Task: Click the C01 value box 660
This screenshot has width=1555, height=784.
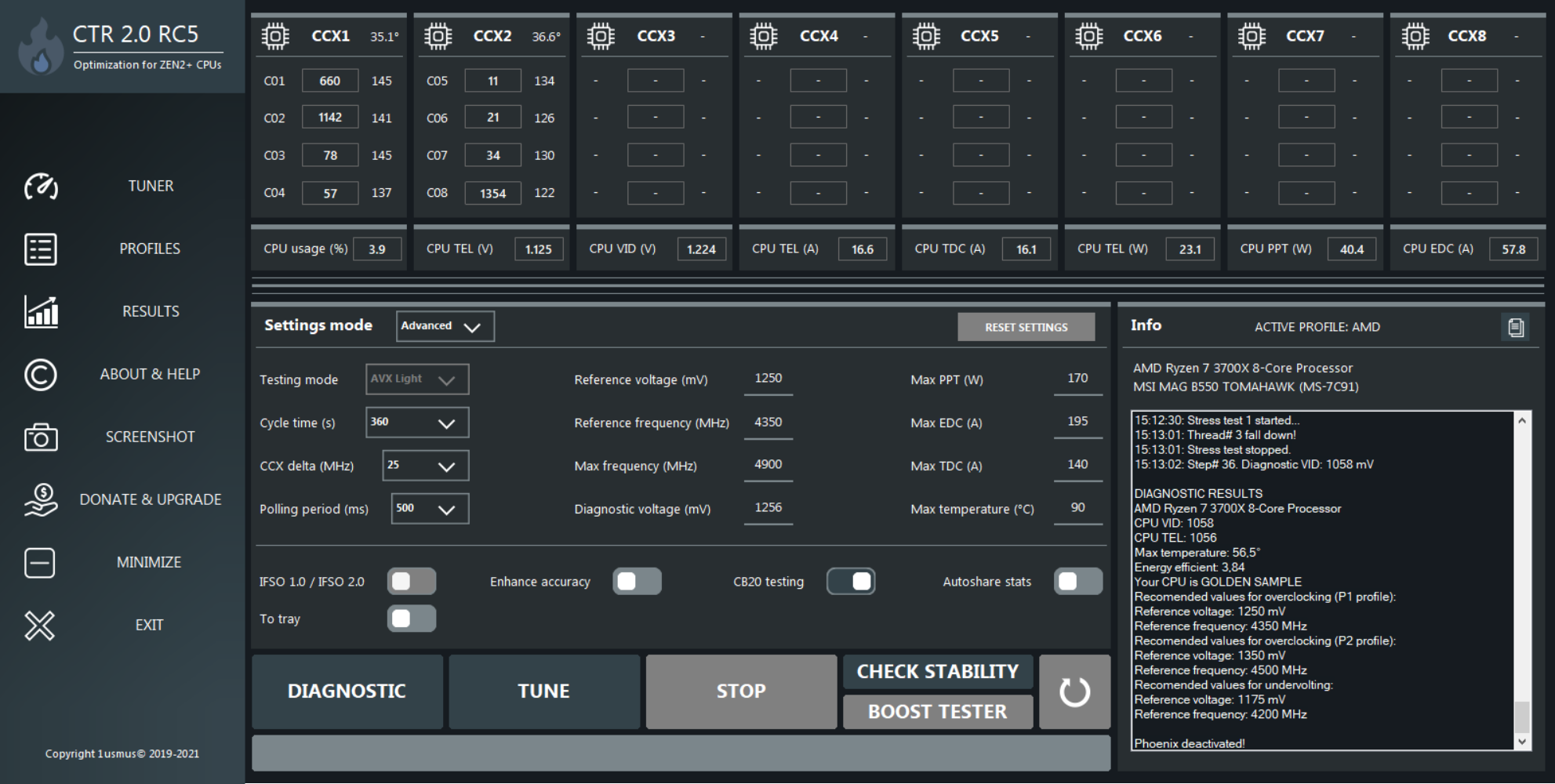Action: (330, 81)
